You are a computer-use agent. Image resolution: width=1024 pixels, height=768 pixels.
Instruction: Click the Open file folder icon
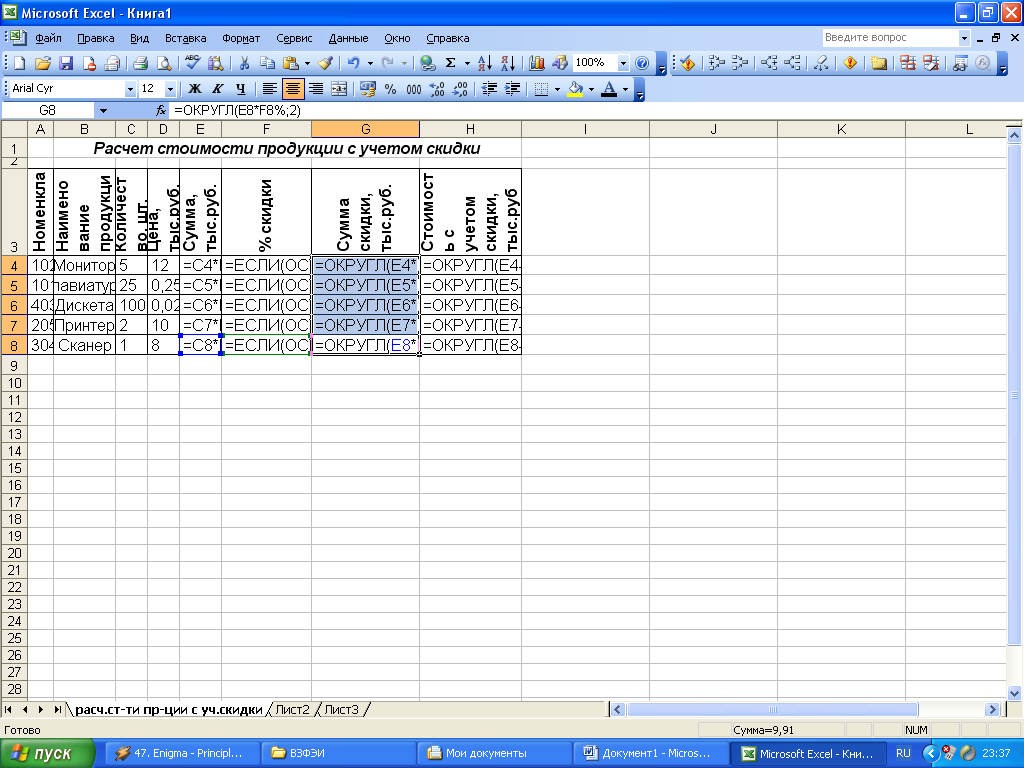[42, 63]
